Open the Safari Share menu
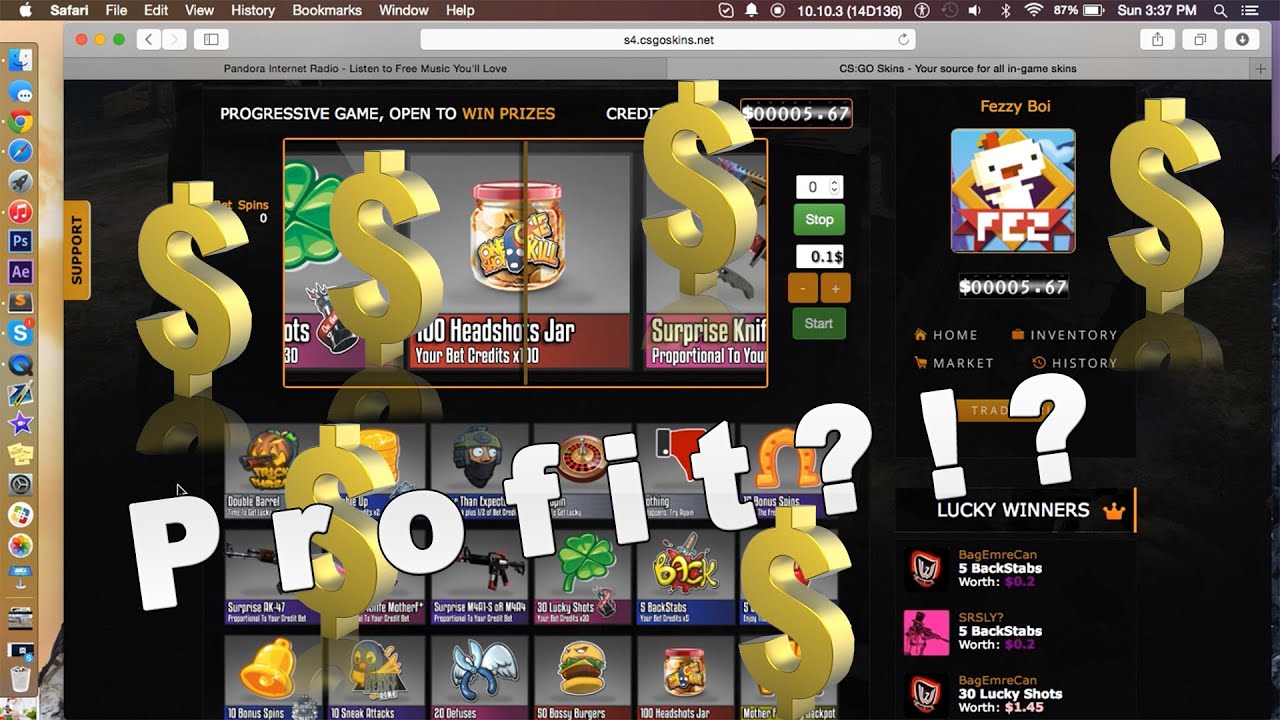Screen dimensions: 1280x720 coord(1157,40)
